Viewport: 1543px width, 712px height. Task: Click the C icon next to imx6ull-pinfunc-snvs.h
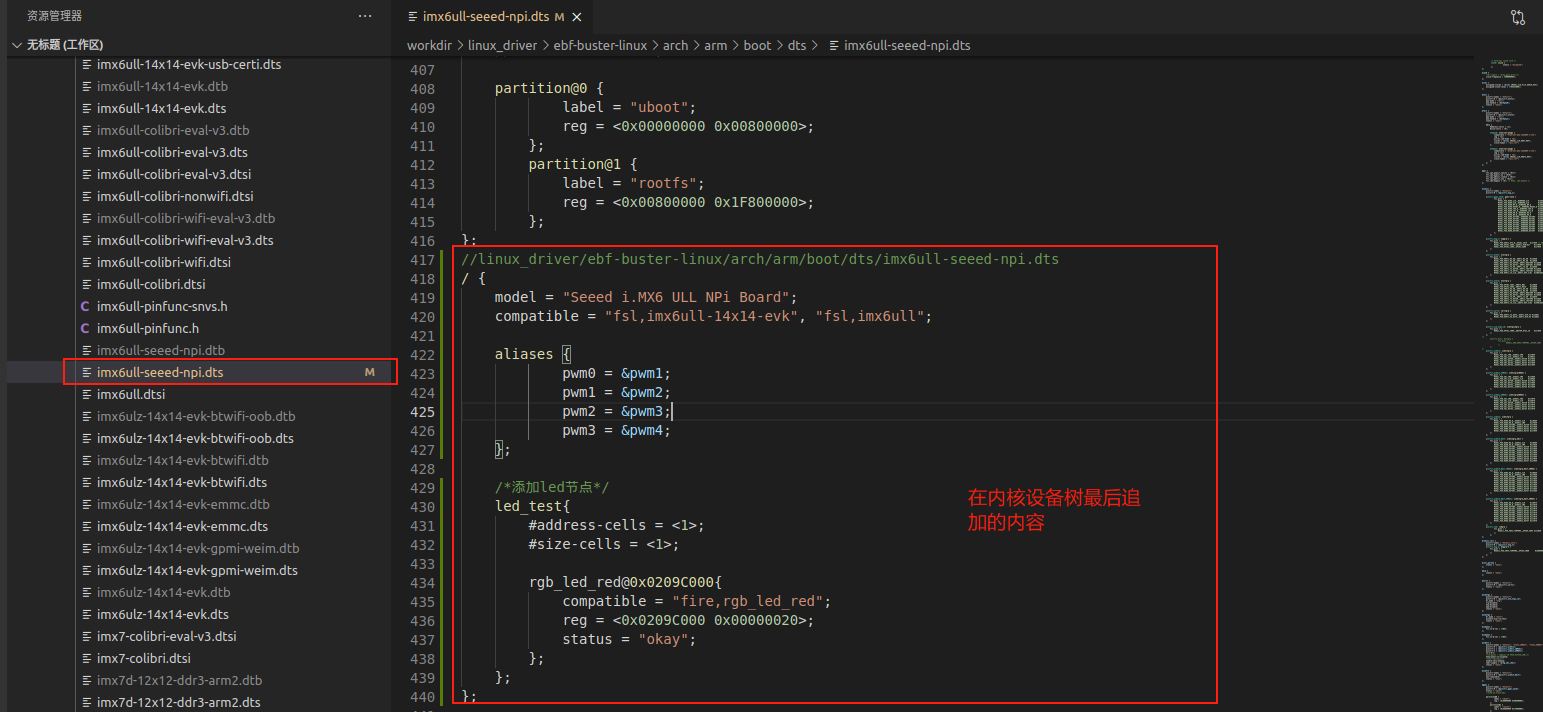point(85,306)
